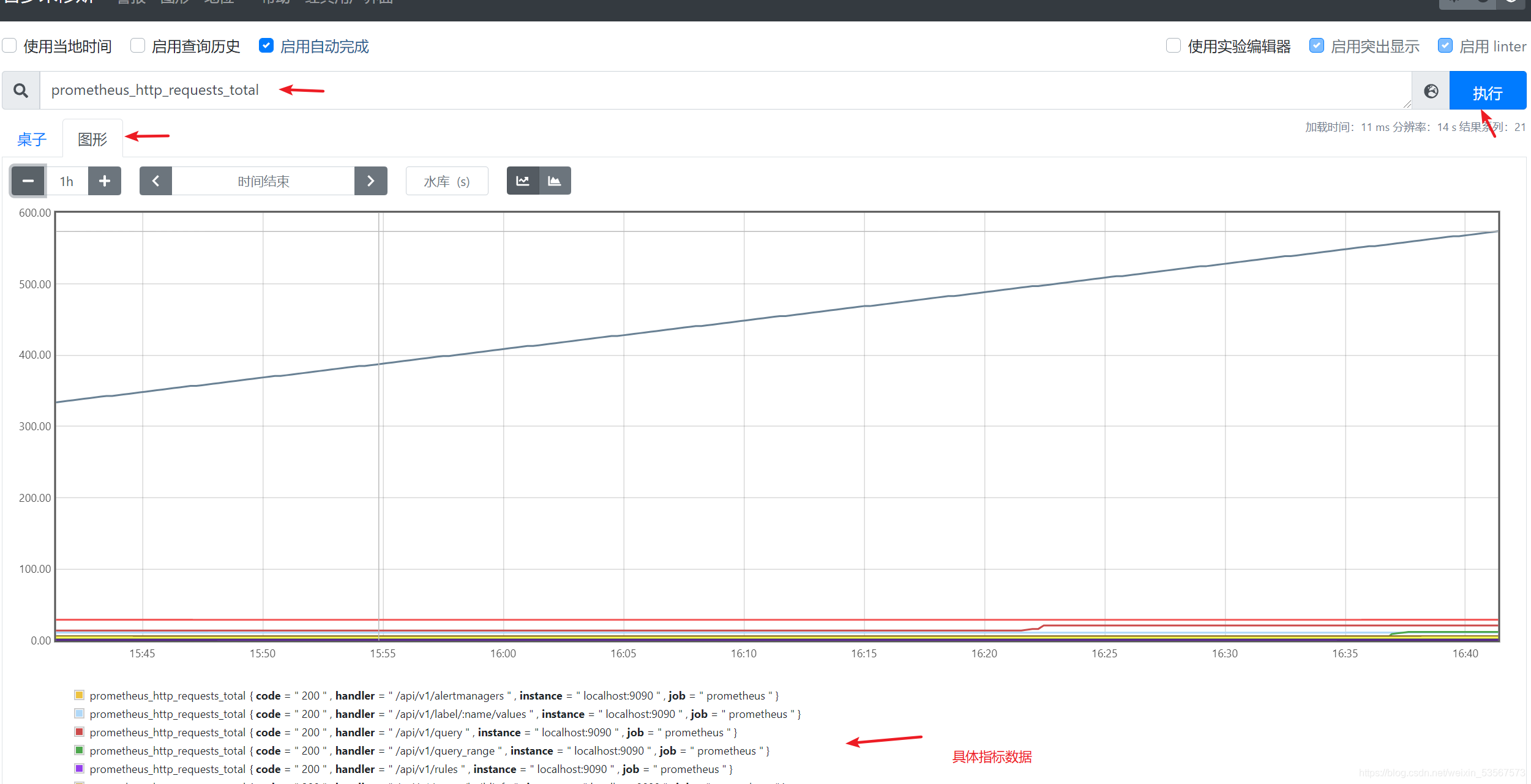Move end time backward with the left chevron

tap(155, 181)
